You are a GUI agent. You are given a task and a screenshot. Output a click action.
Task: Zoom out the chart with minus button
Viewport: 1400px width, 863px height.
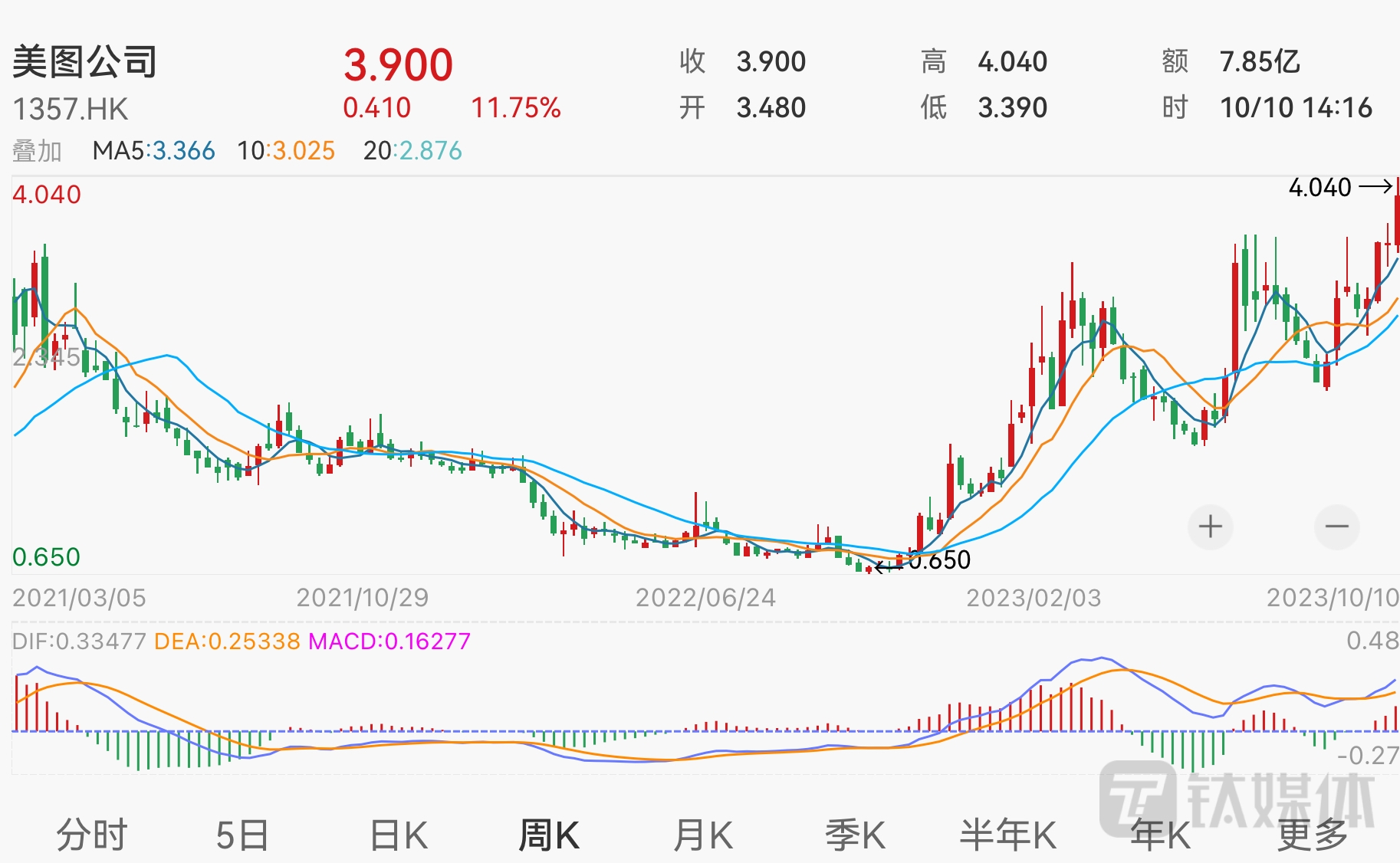pyautogui.click(x=1336, y=527)
